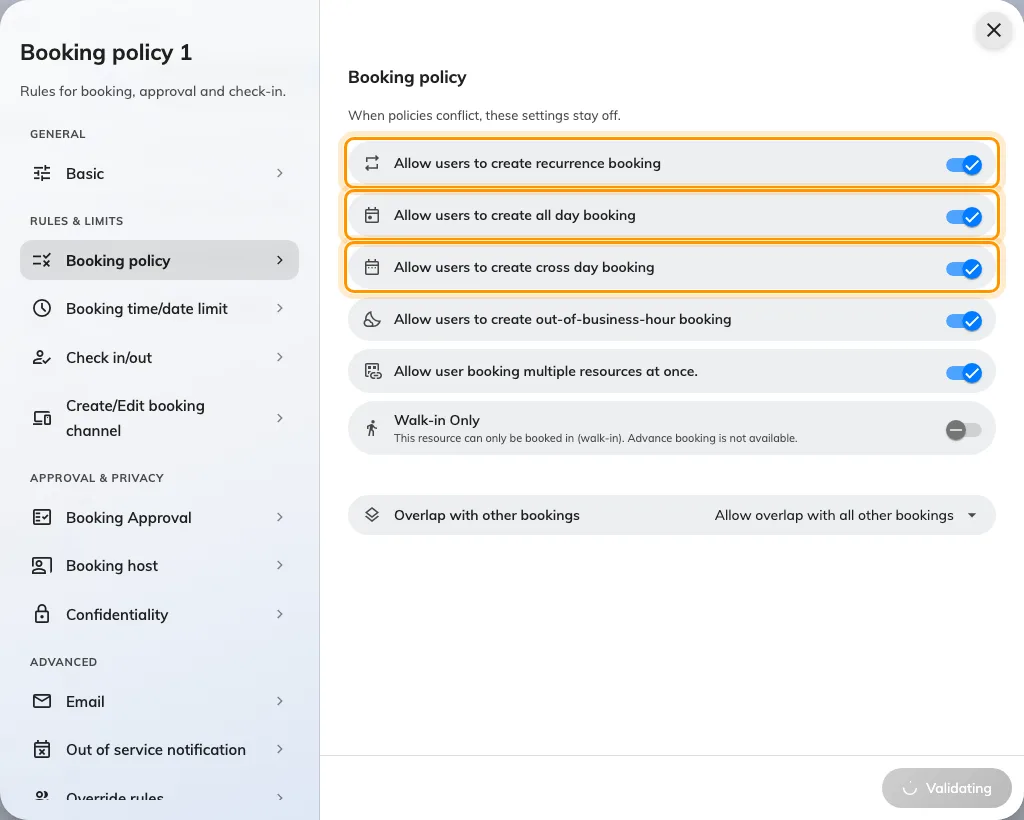
Task: Expand the Booking host chevron
Action: (280, 565)
